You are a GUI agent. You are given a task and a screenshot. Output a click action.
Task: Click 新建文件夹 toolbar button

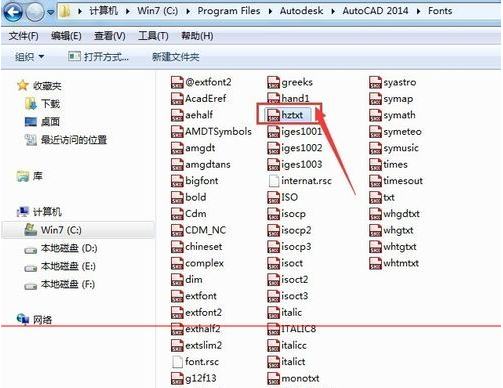click(x=176, y=57)
